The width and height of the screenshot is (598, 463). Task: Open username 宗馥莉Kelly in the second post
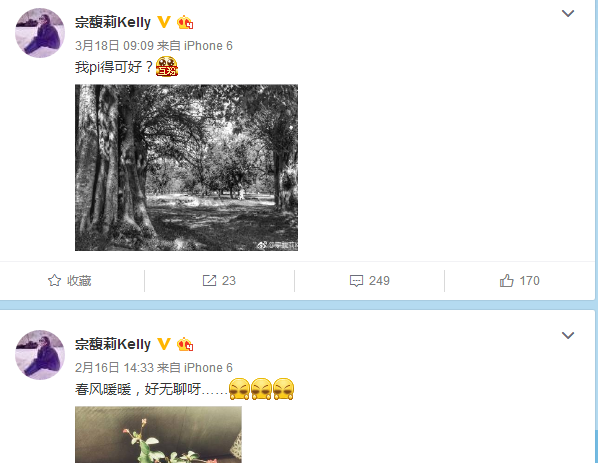(x=113, y=344)
